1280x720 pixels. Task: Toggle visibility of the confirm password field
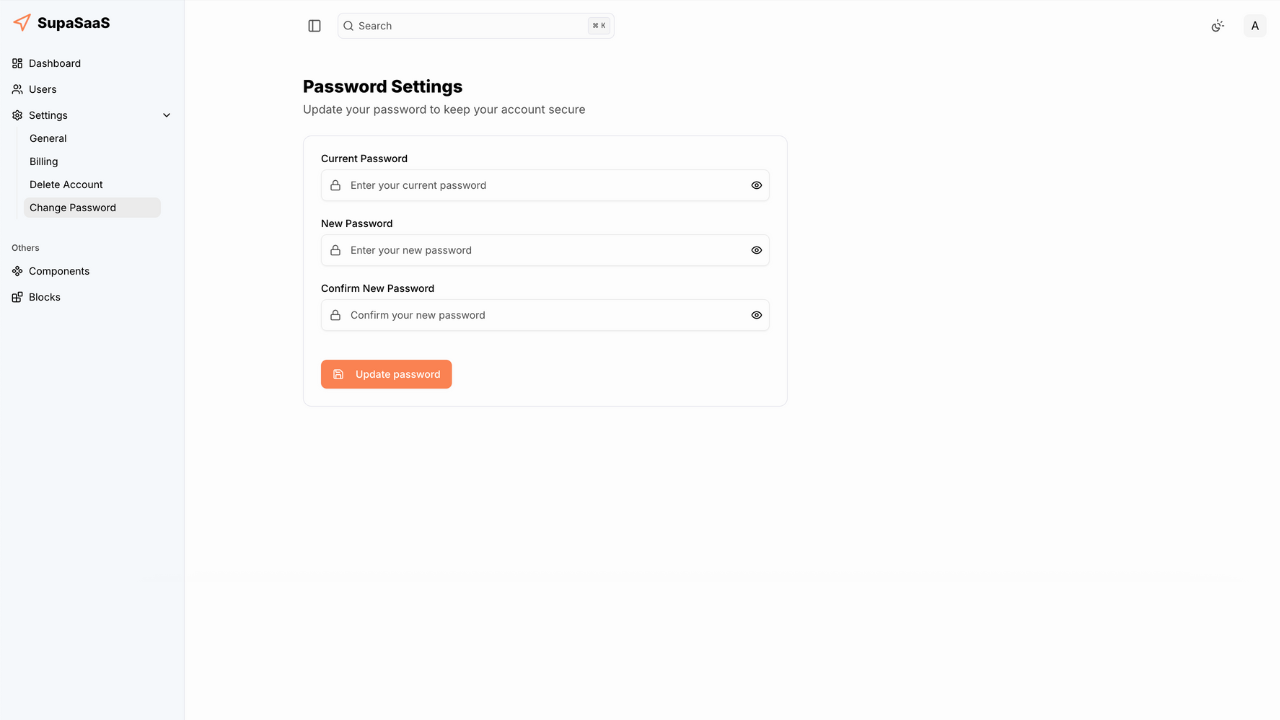click(x=756, y=315)
